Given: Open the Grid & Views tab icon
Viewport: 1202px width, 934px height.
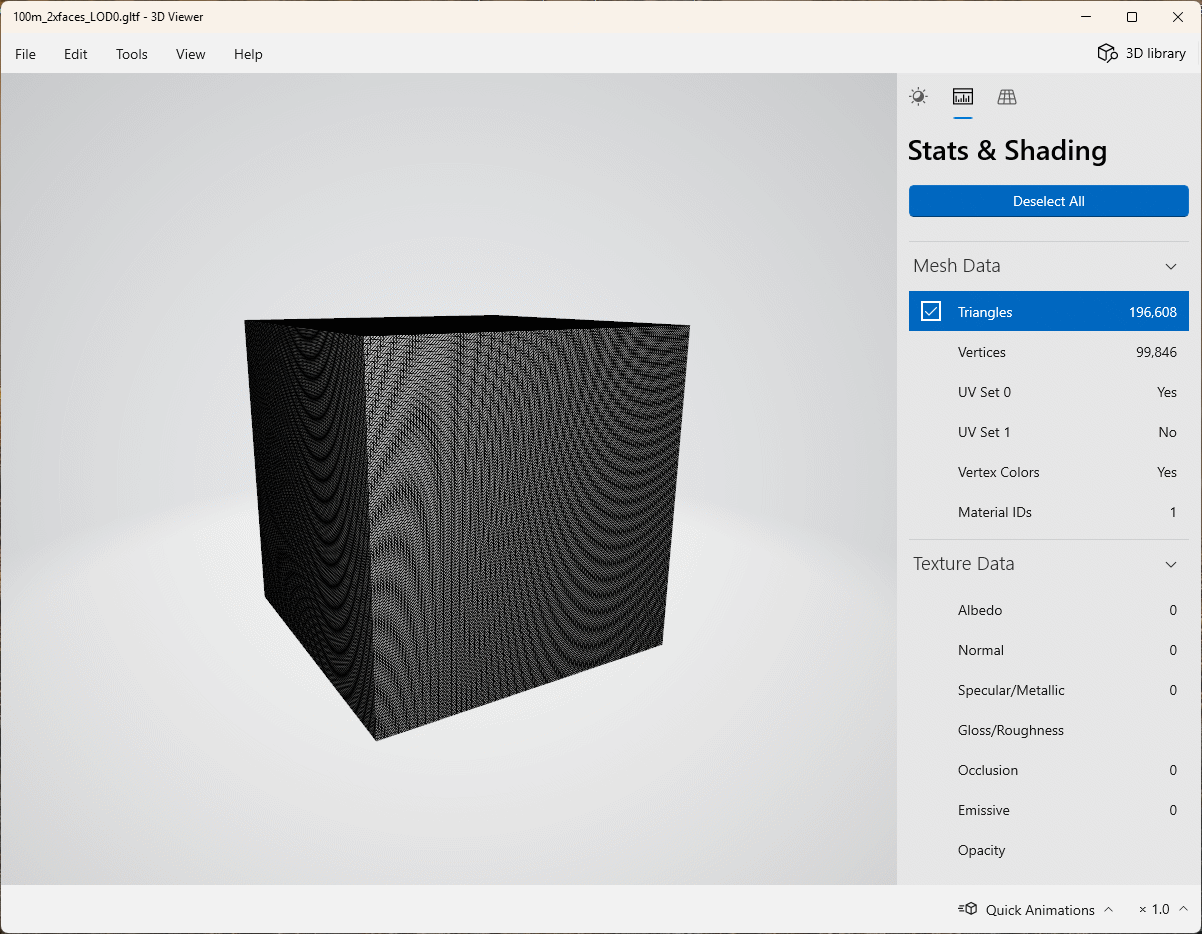Looking at the screenshot, I should pyautogui.click(x=1007, y=97).
